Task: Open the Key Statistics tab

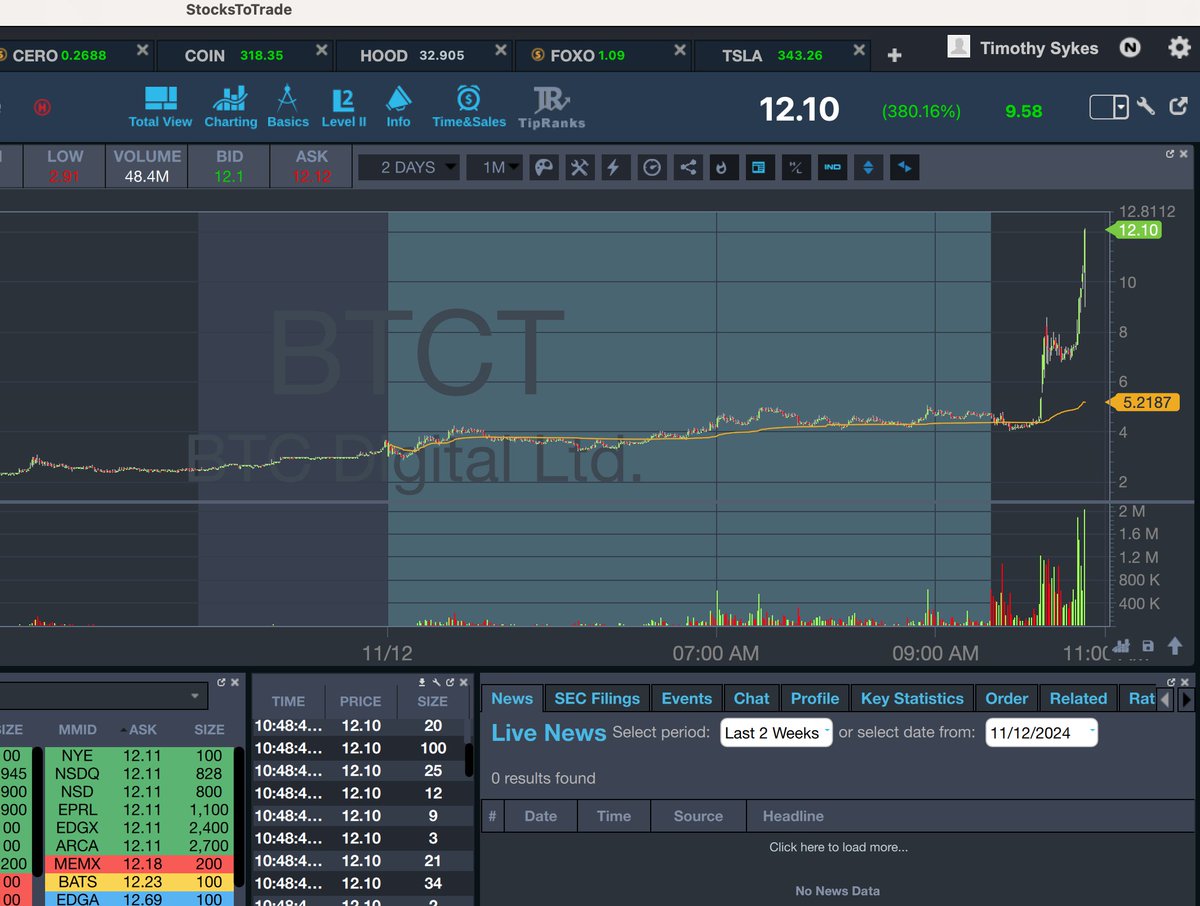Action: [x=912, y=698]
